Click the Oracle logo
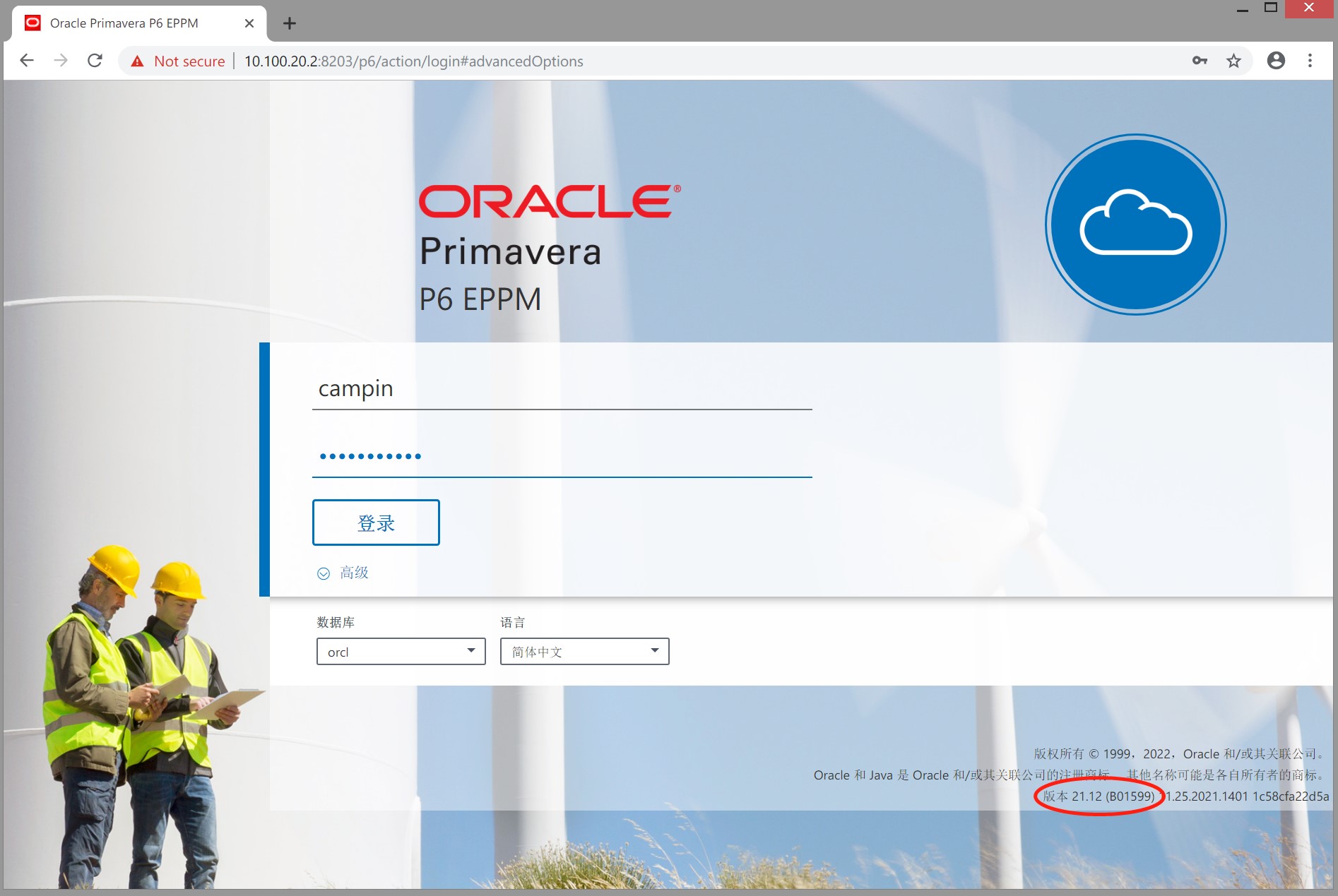1338x896 pixels. point(550,201)
